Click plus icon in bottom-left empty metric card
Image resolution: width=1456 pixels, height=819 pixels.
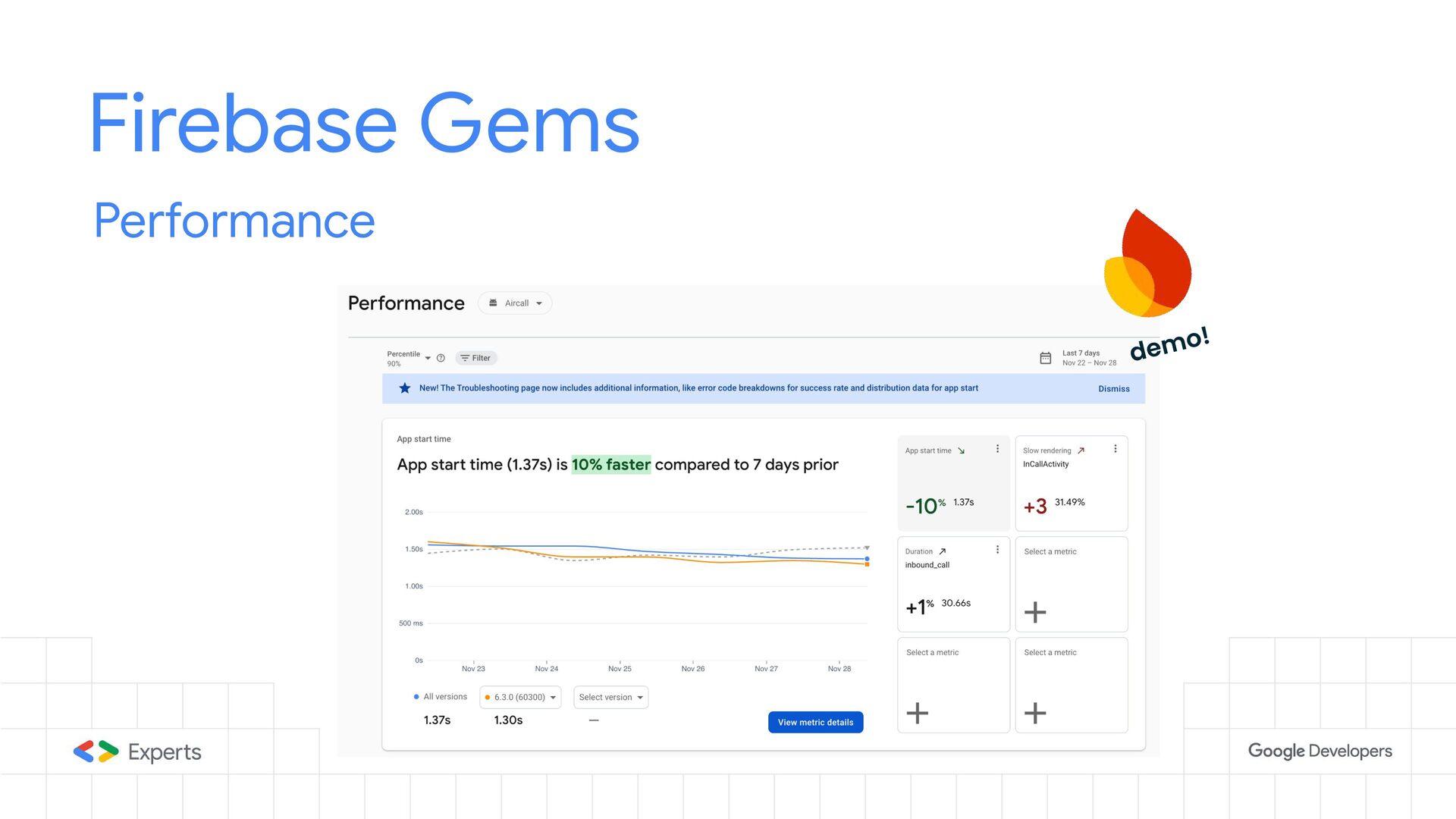[917, 713]
